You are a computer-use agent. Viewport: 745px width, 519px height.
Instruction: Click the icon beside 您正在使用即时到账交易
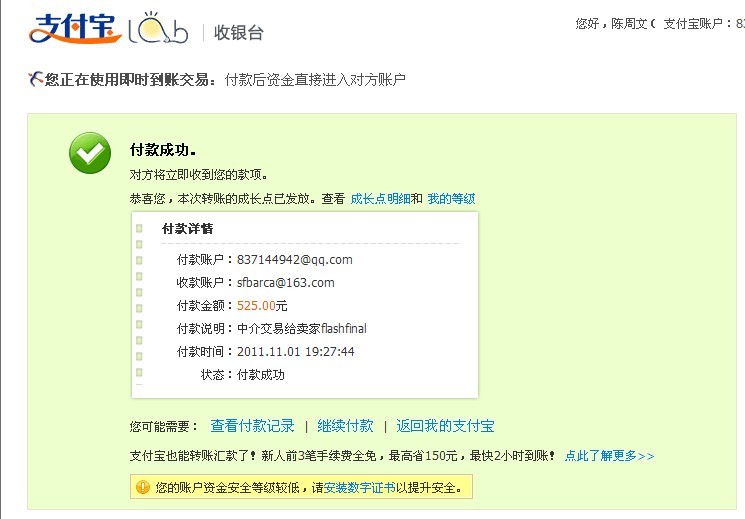36,79
